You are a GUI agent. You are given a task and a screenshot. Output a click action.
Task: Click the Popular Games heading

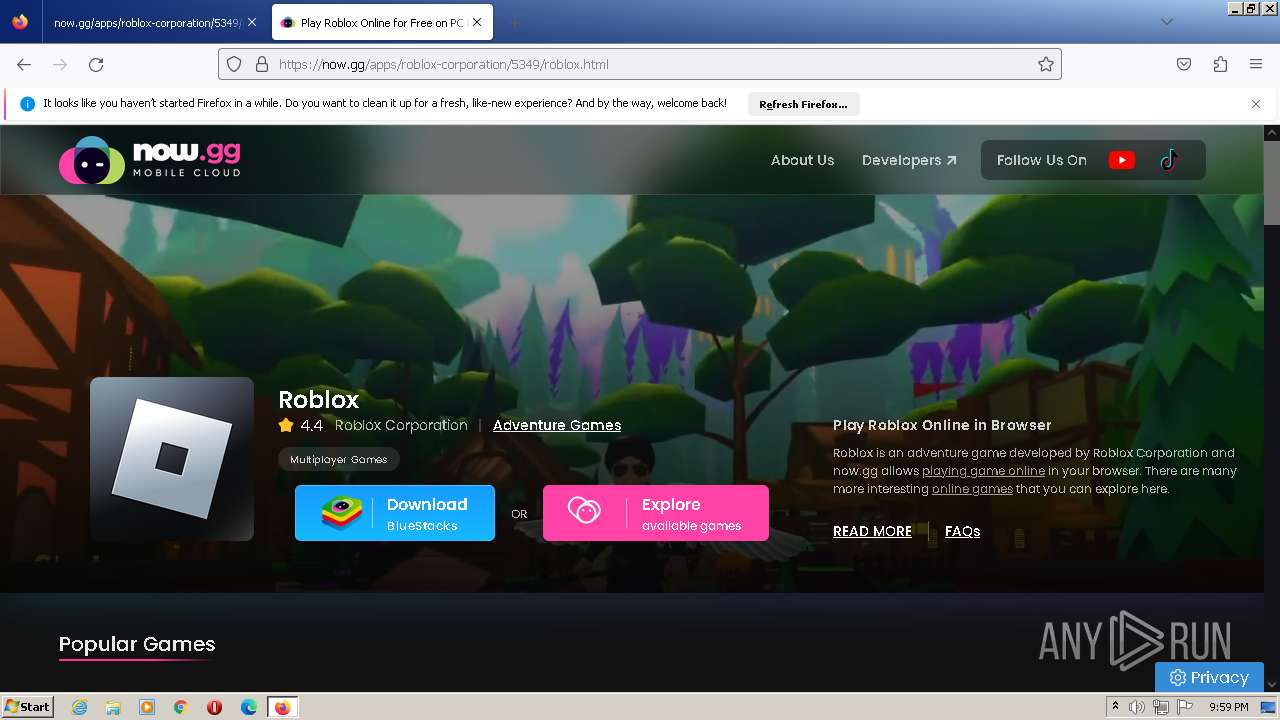click(x=137, y=644)
